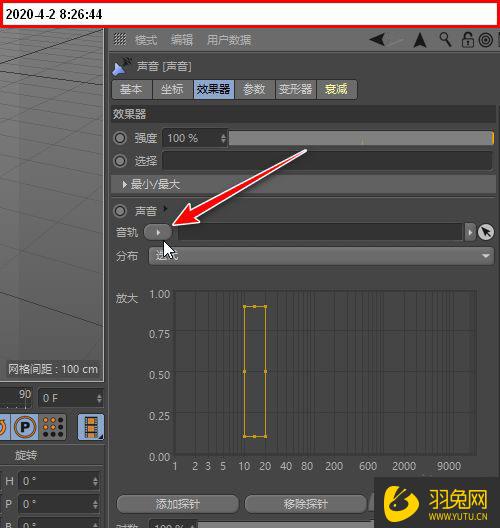Toggle the dotted point-level animation icon
500x528 pixels.
pyautogui.click(x=53, y=427)
